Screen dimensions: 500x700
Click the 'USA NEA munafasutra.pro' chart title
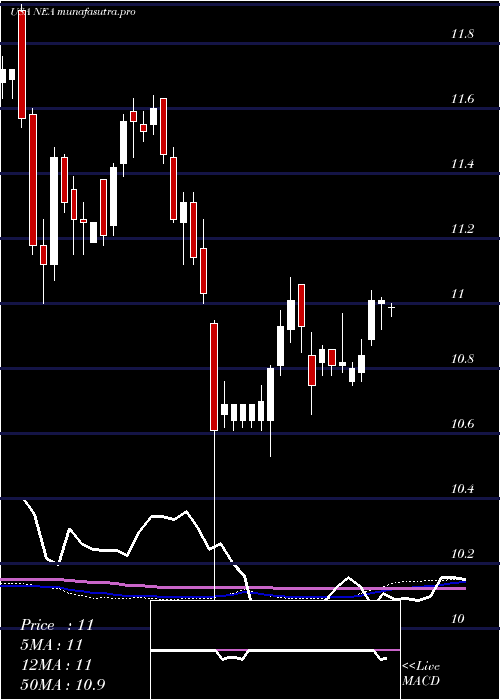coord(73,12)
